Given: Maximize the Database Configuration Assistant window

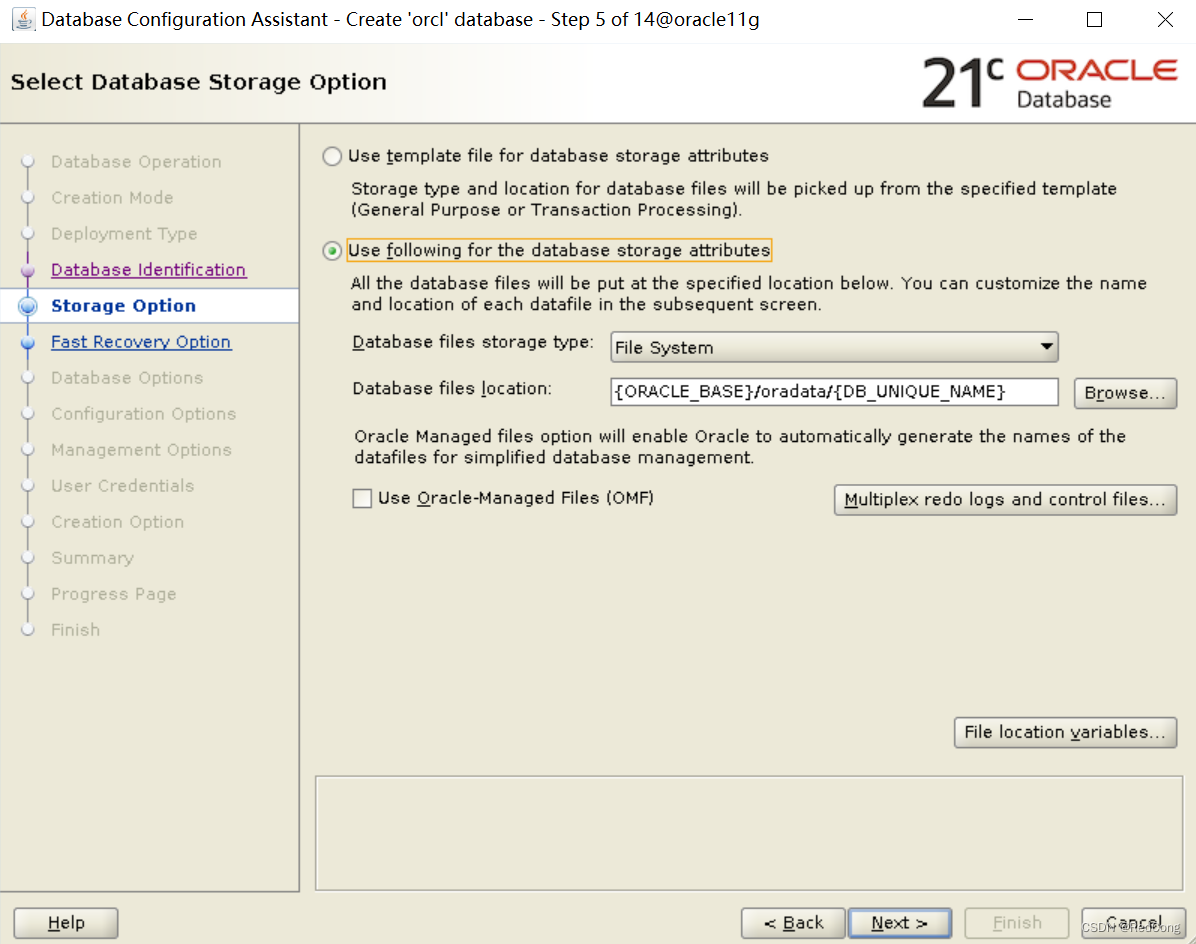Looking at the screenshot, I should (x=1095, y=20).
